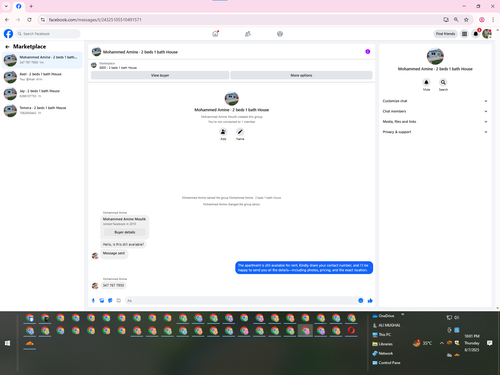Image resolution: width=500 pixels, height=375 pixels.
Task: Open Windows Start button
Action: [x=7, y=343]
